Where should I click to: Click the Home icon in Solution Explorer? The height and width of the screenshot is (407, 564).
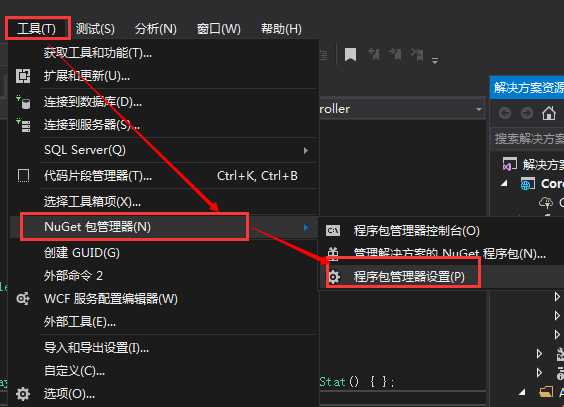(549, 114)
